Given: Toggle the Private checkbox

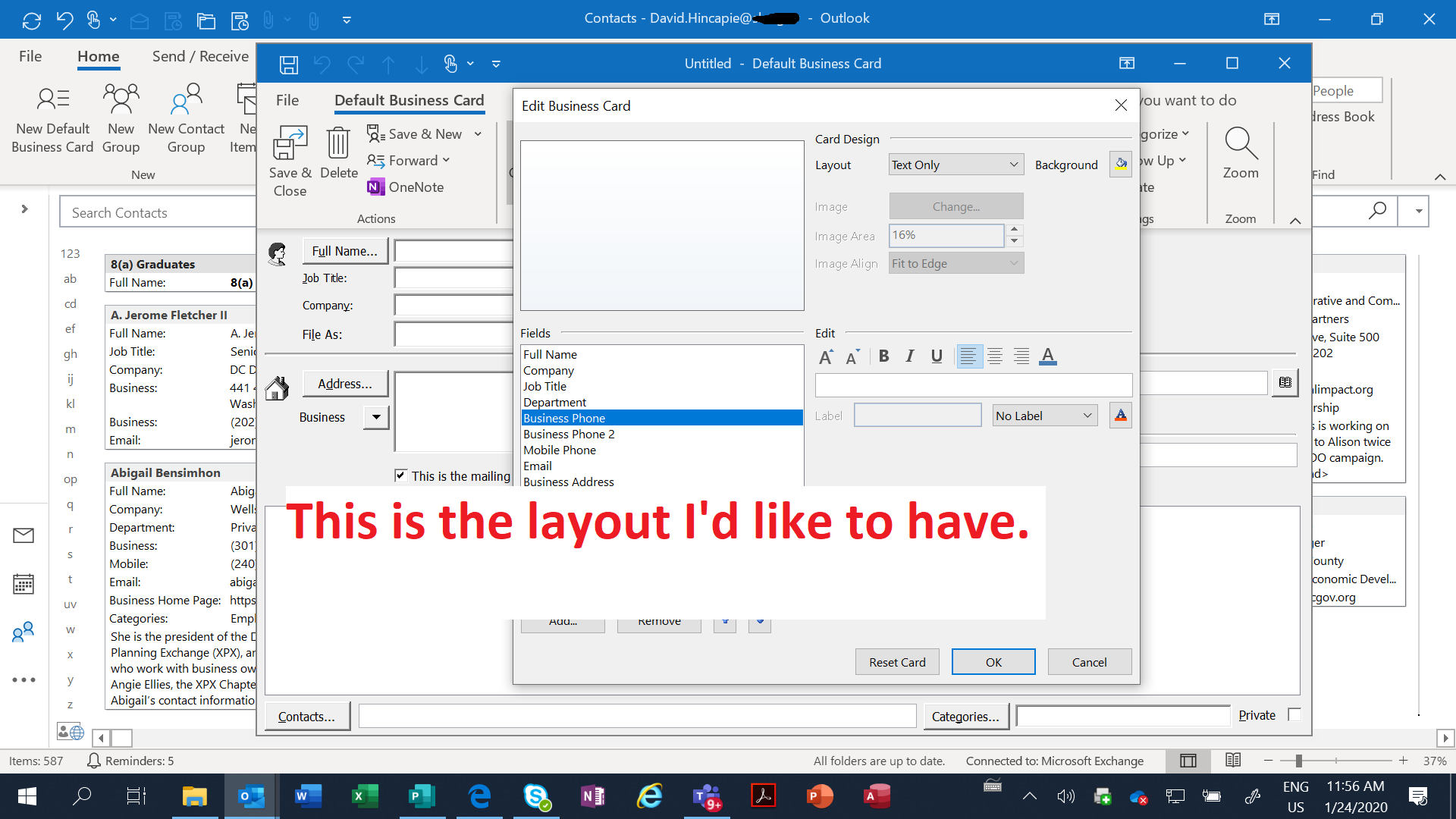Looking at the screenshot, I should click(1294, 714).
